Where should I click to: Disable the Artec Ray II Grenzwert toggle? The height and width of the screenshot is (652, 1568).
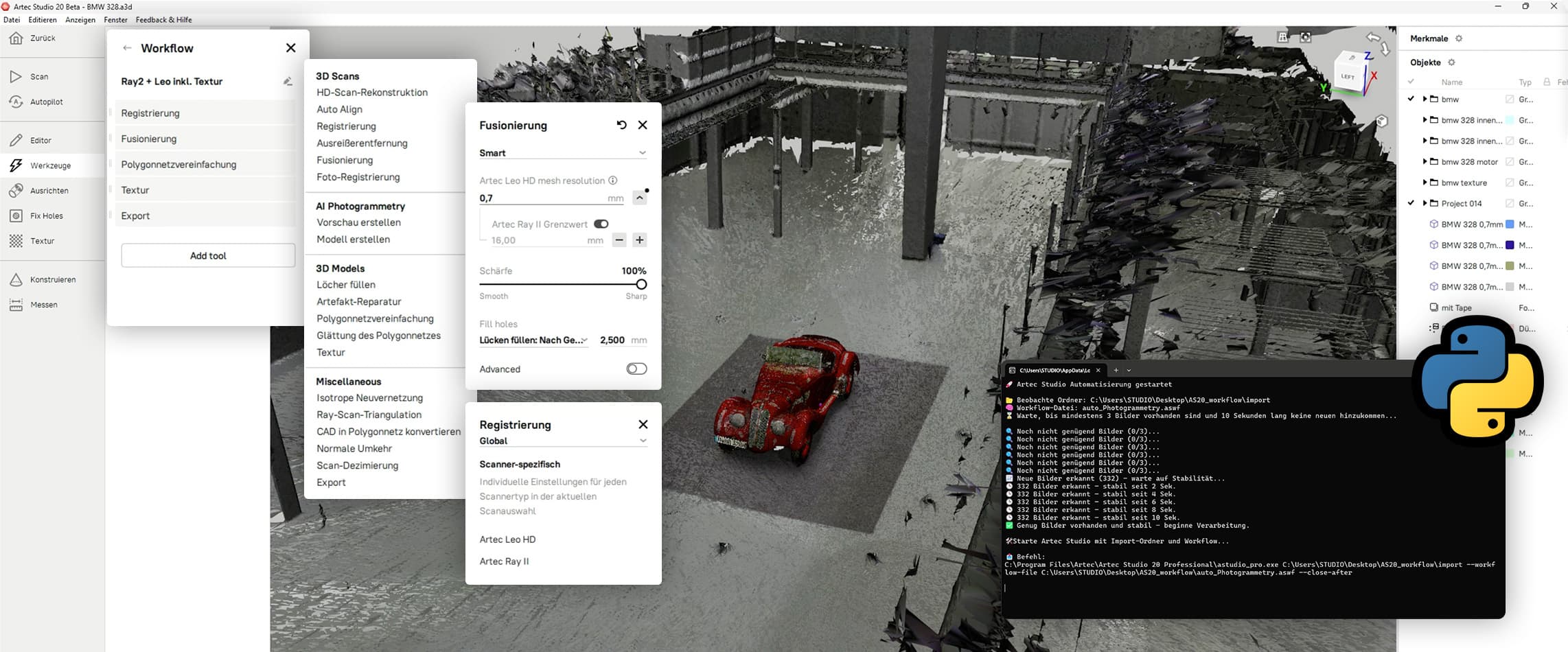[x=601, y=224]
